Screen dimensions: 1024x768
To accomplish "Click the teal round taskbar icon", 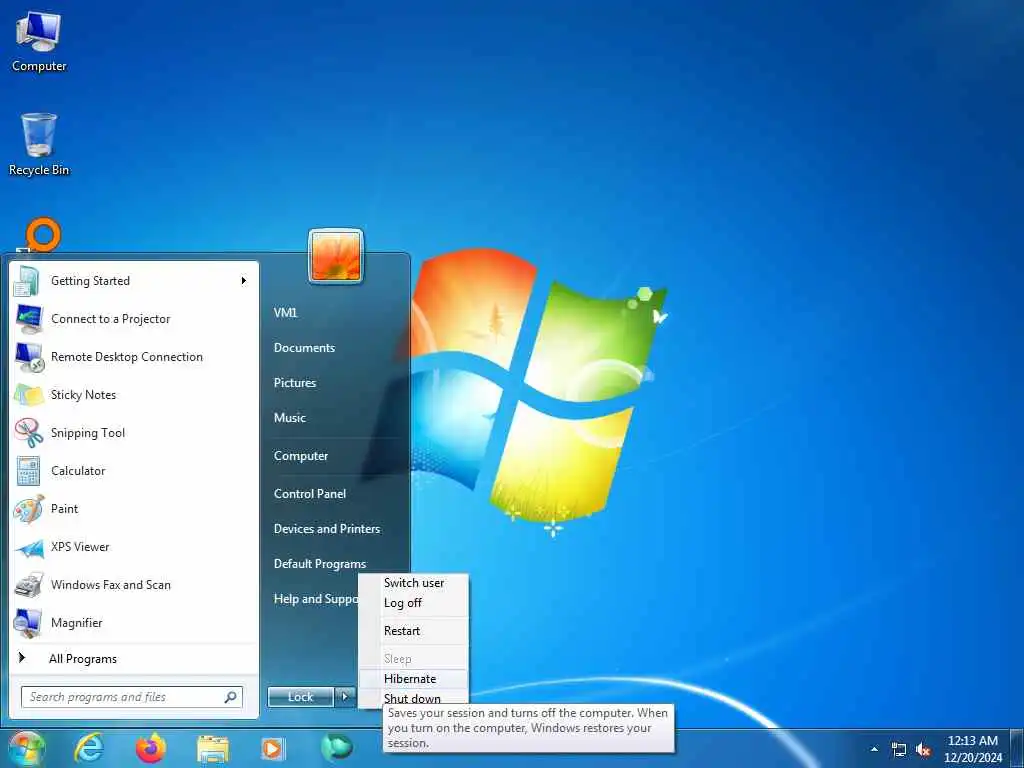I will pyautogui.click(x=337, y=748).
